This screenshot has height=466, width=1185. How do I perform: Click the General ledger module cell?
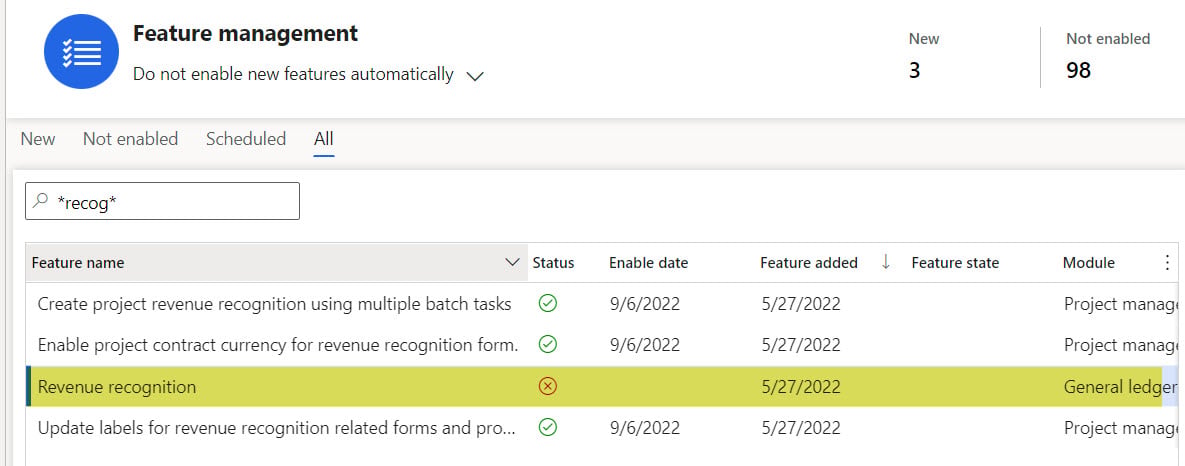coord(1121,387)
